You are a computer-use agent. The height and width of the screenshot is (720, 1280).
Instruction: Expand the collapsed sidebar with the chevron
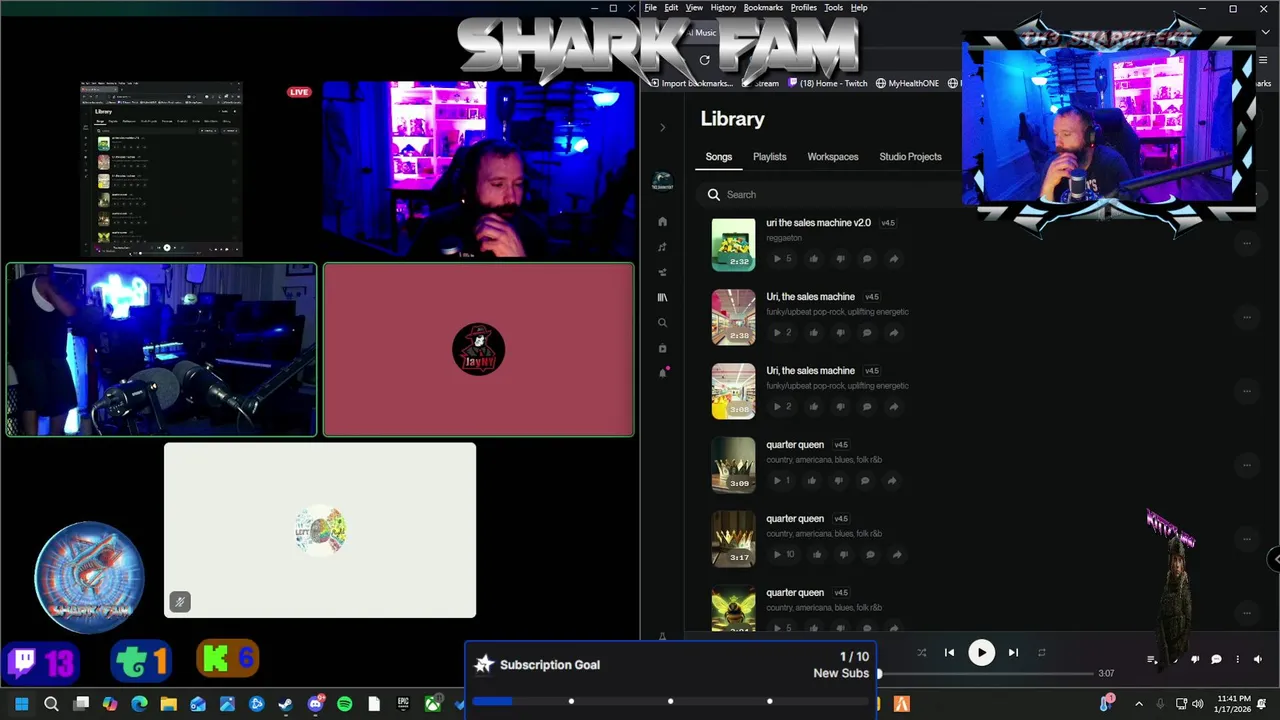(x=662, y=127)
